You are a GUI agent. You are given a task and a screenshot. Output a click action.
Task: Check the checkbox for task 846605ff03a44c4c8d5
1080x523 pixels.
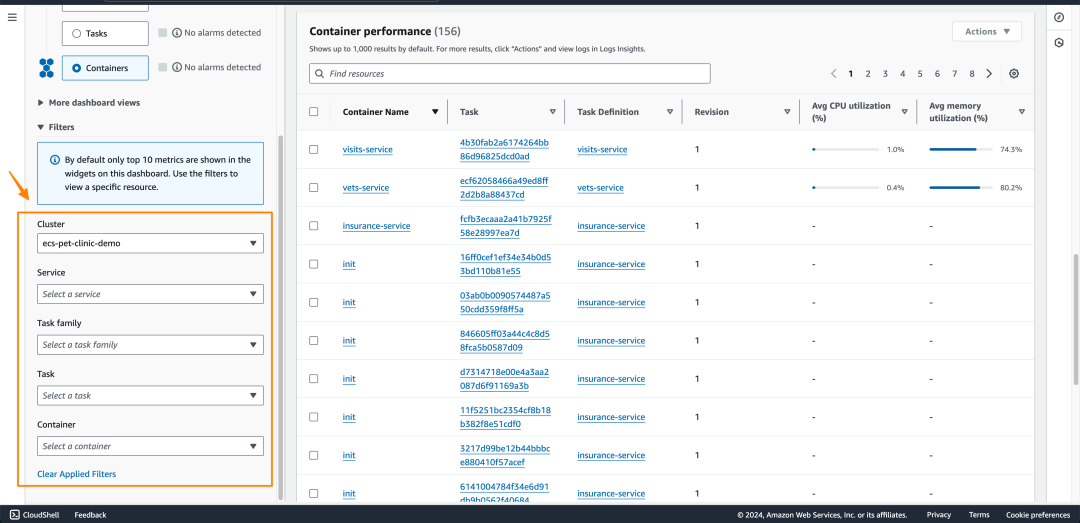pyautogui.click(x=314, y=340)
